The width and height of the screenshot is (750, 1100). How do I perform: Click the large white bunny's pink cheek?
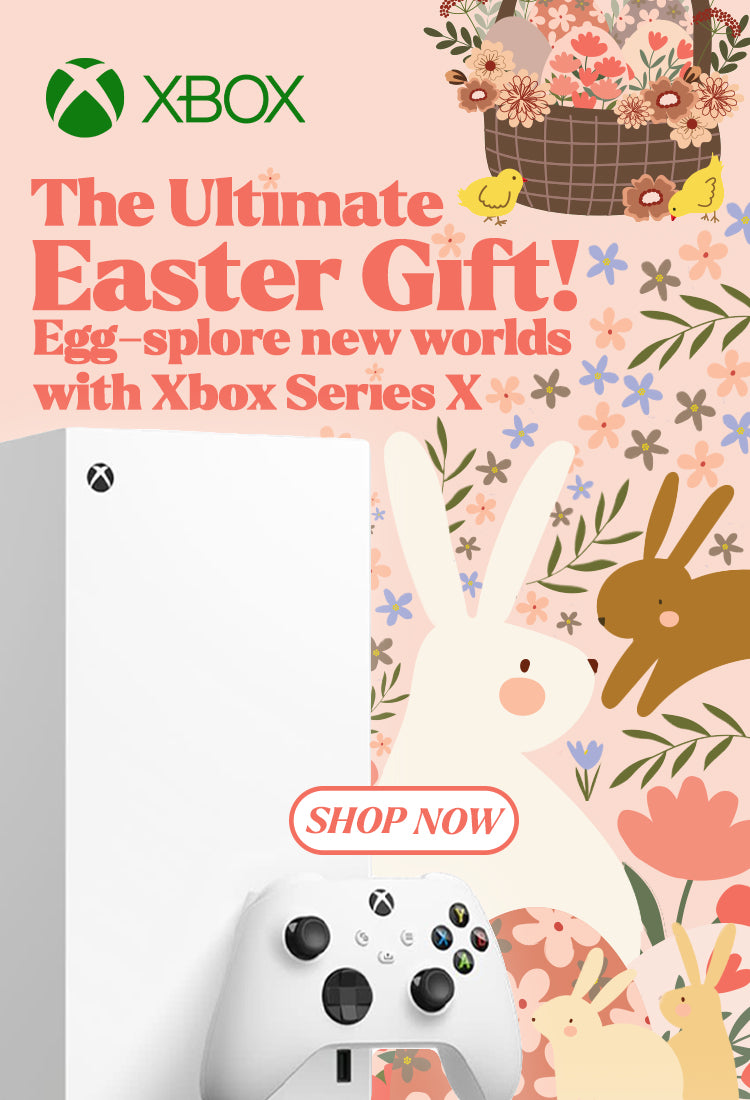(x=522, y=697)
